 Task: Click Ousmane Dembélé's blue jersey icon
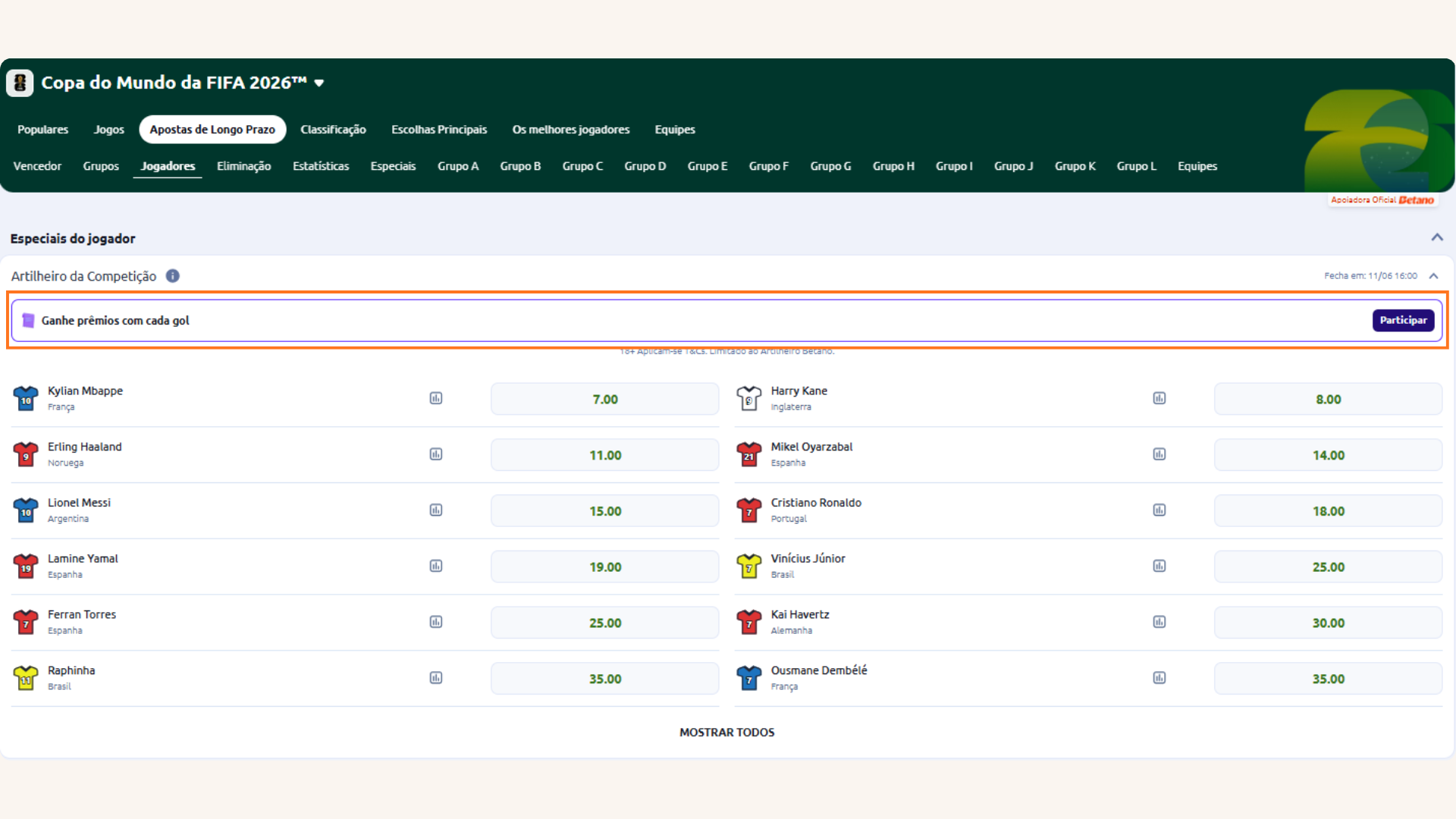[x=749, y=678]
